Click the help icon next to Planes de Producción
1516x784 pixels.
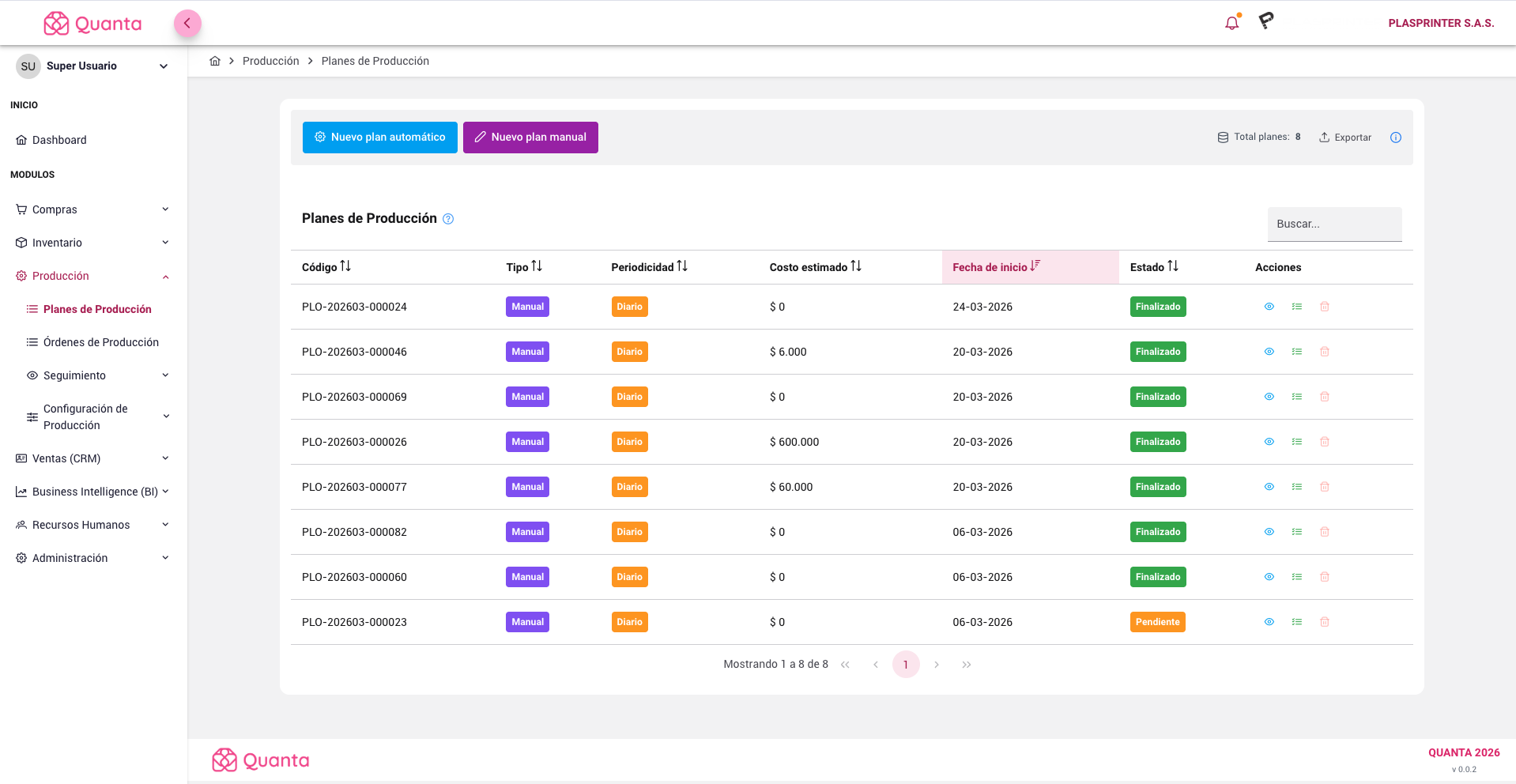448,219
